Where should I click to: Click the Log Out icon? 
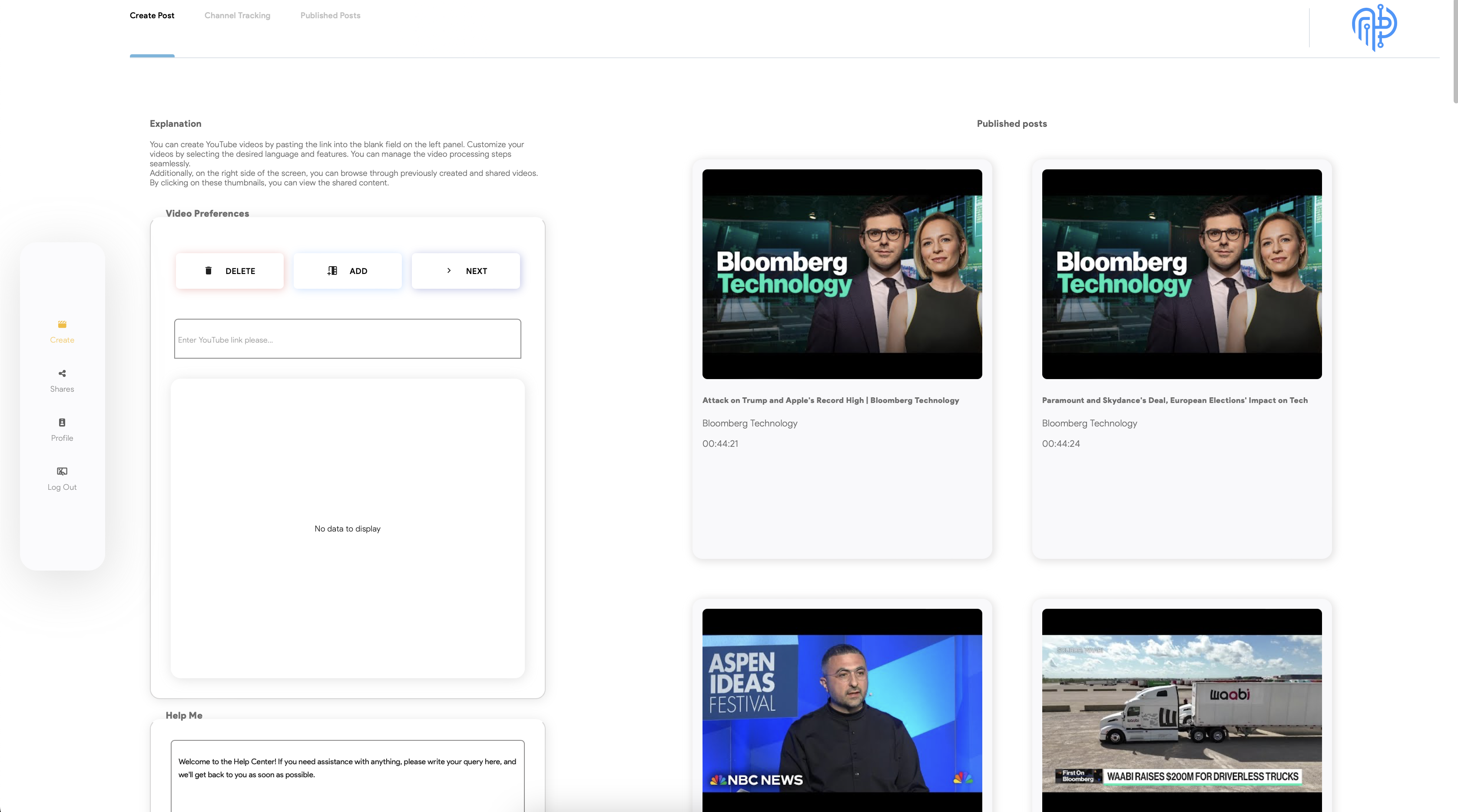click(62, 472)
